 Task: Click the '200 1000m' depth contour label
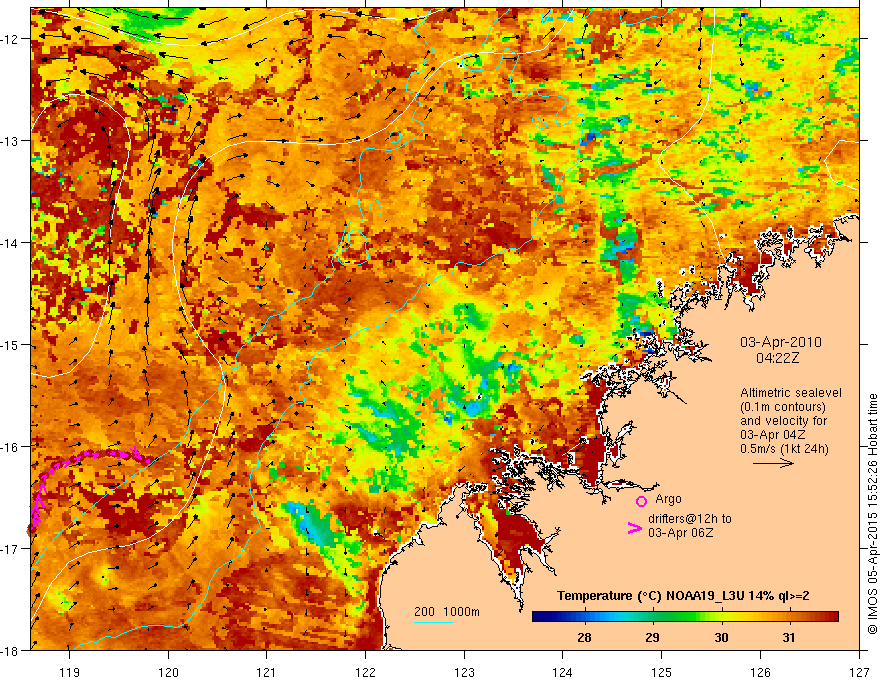pyautogui.click(x=447, y=612)
